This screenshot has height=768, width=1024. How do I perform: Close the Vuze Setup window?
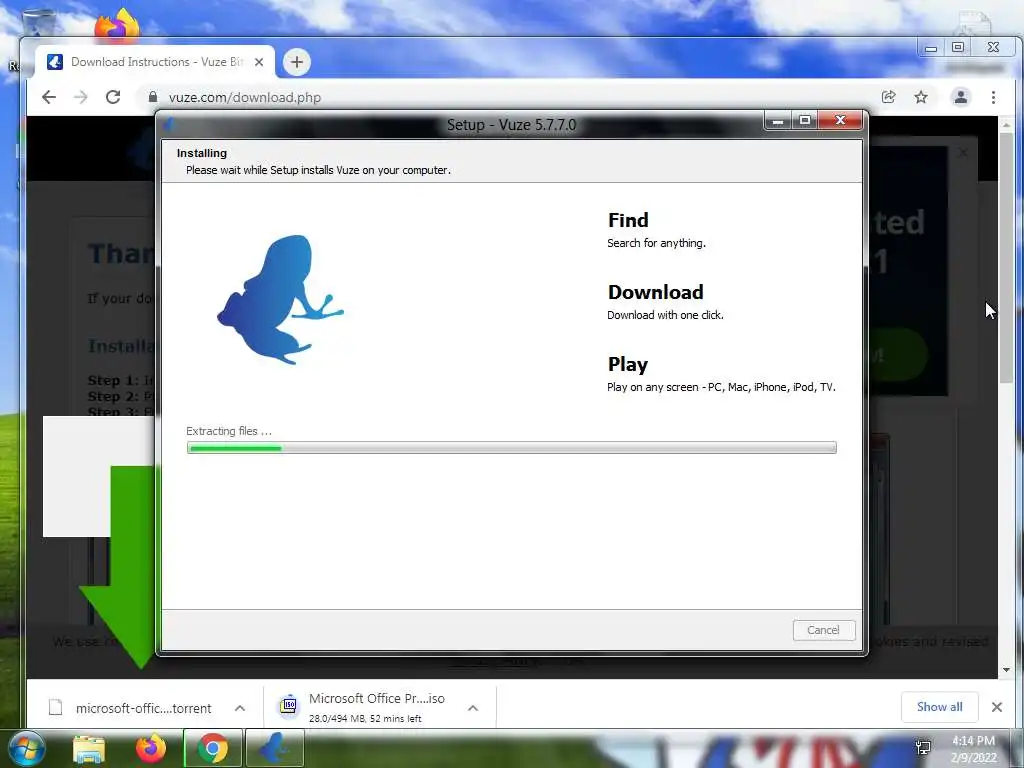click(x=840, y=121)
